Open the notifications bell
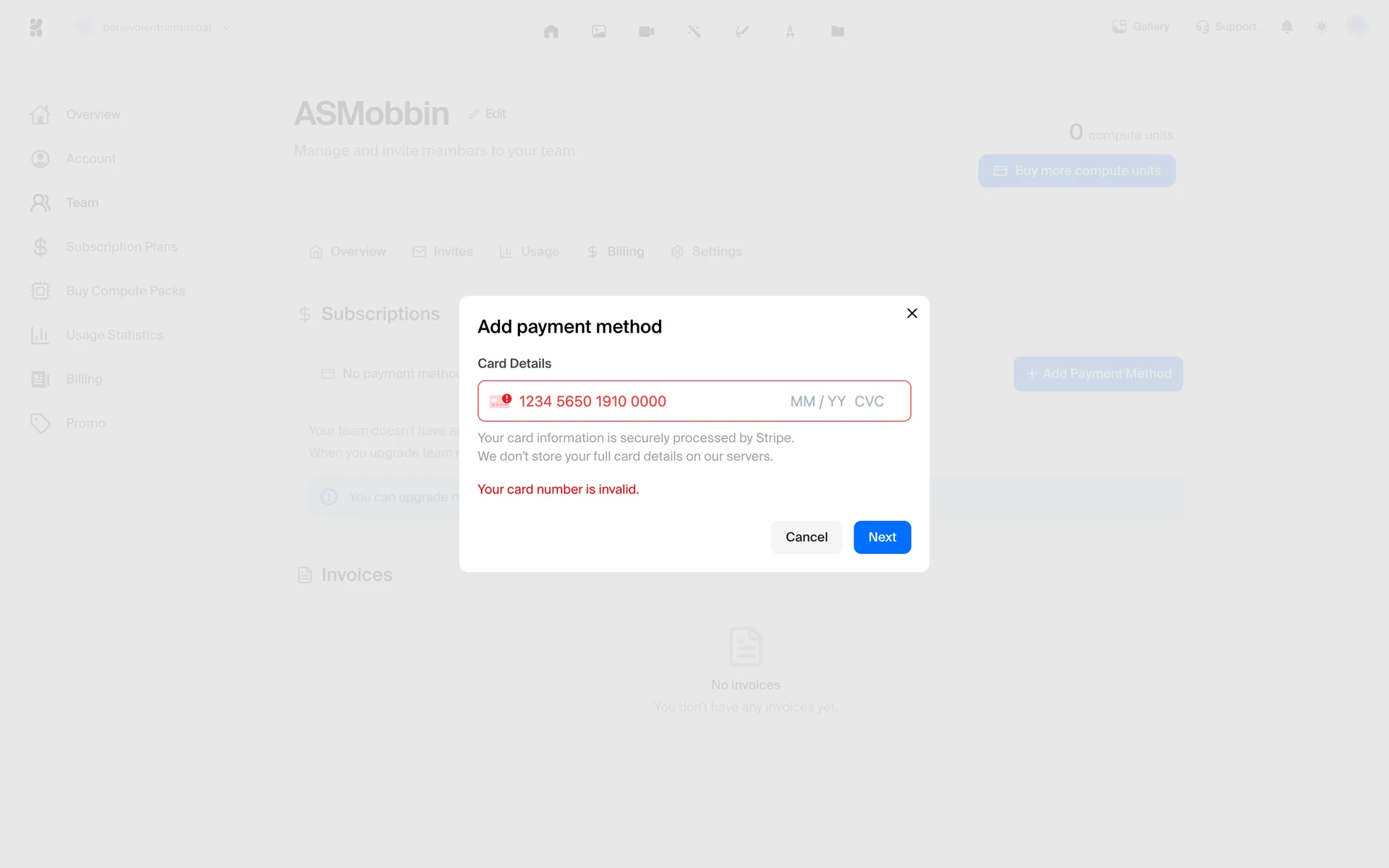The image size is (1389, 868). 1287,27
